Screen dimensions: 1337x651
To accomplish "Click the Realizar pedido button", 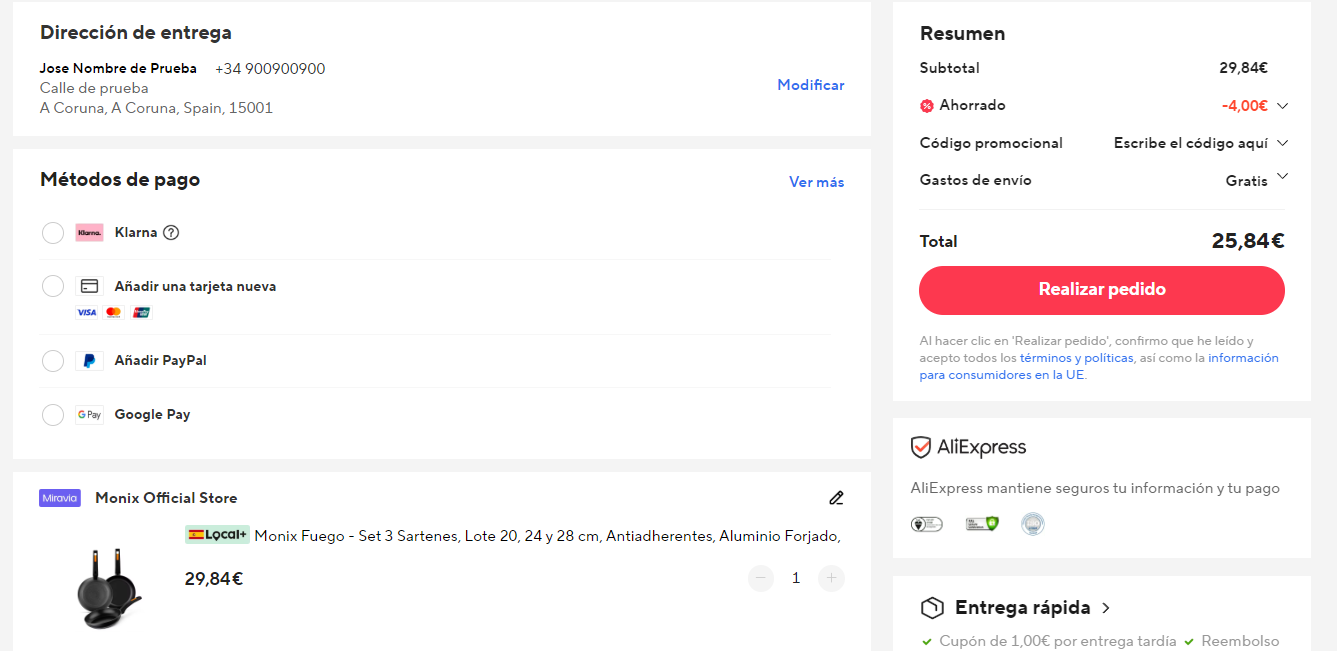I will pyautogui.click(x=1102, y=290).
